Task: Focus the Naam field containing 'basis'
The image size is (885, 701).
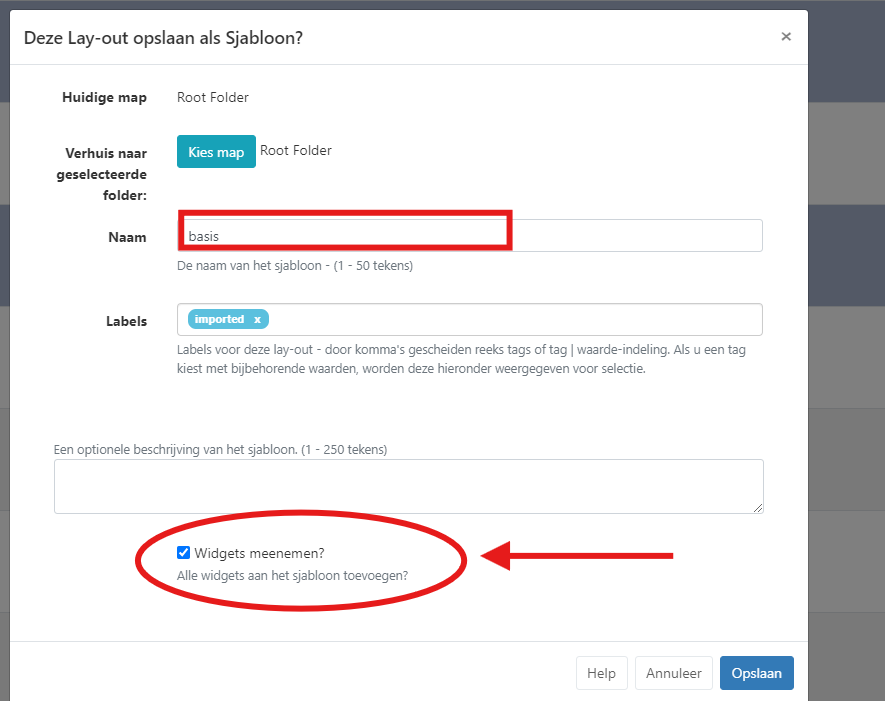Action: (x=470, y=236)
